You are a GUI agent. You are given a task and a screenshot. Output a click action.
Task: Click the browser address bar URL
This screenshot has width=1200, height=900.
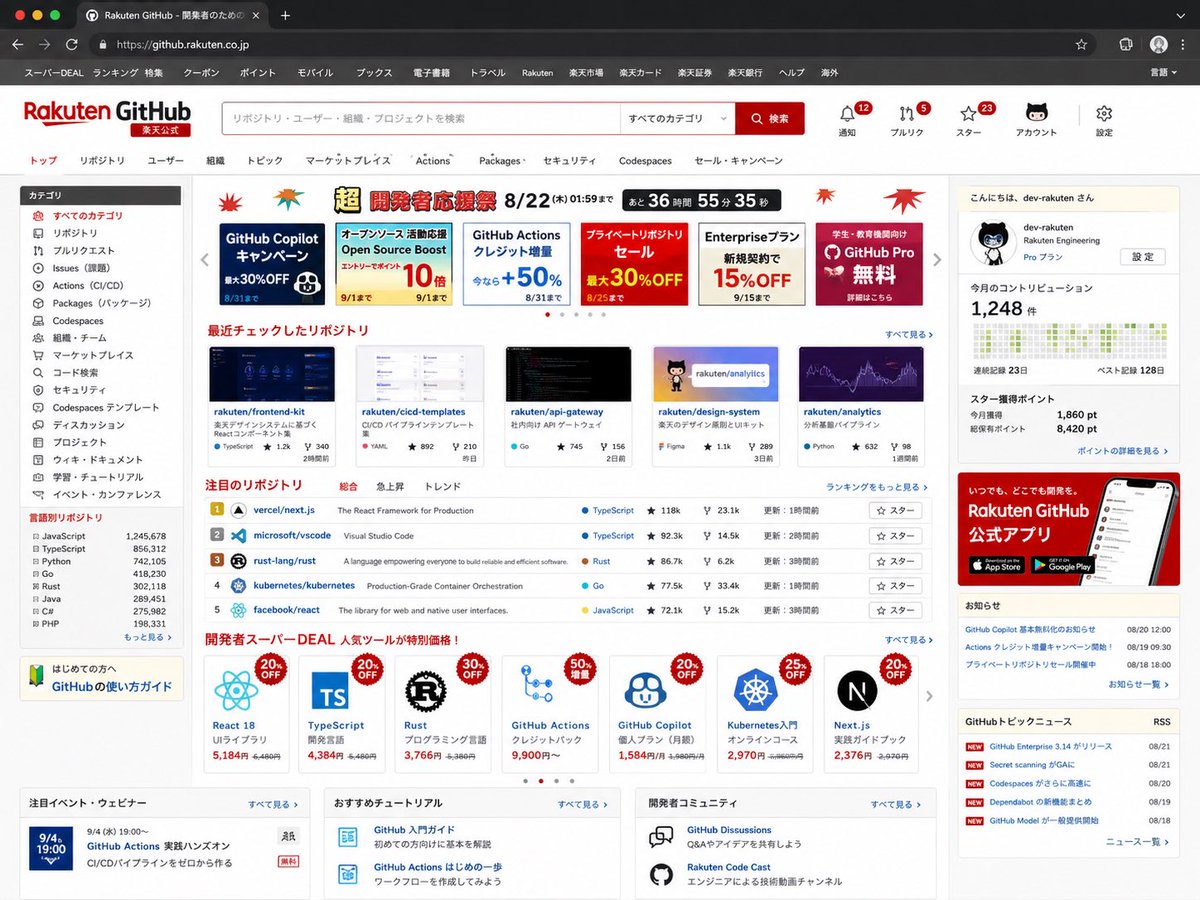click(x=184, y=45)
